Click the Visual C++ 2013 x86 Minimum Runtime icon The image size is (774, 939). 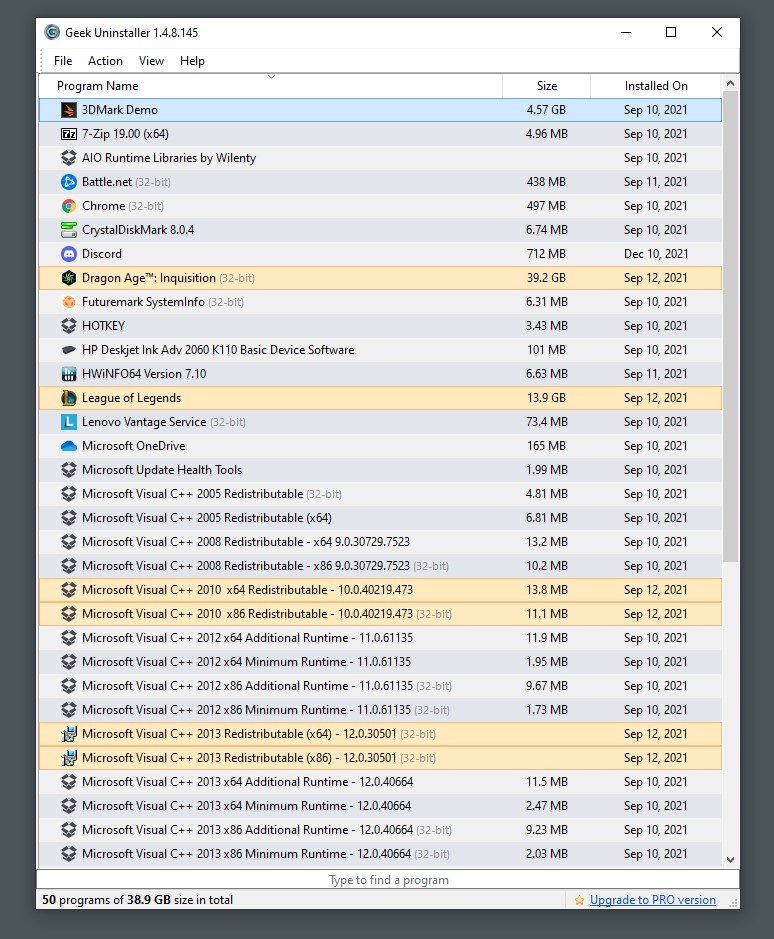pos(69,854)
